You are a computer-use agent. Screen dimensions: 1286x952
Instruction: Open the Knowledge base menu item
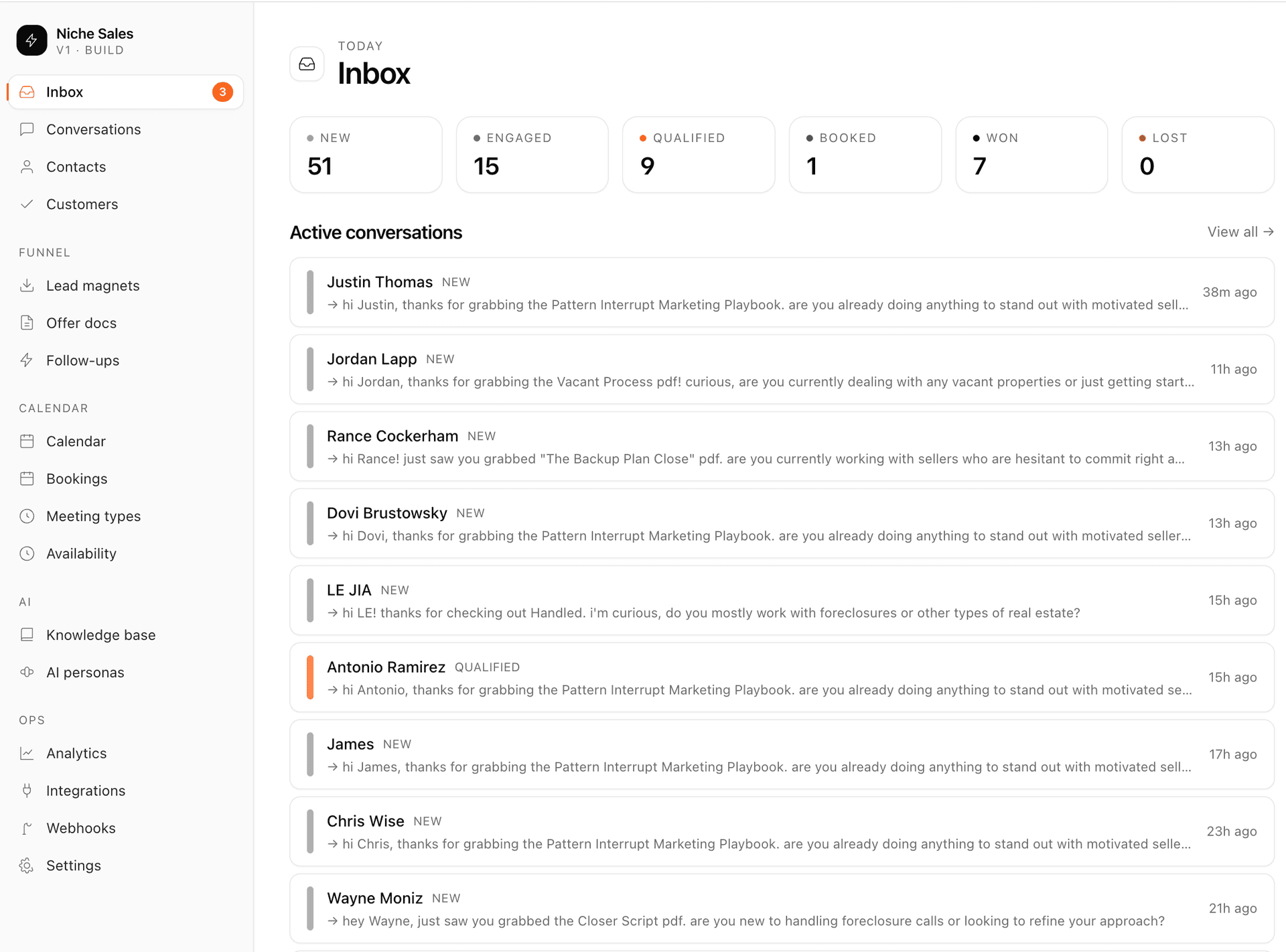(x=125, y=635)
